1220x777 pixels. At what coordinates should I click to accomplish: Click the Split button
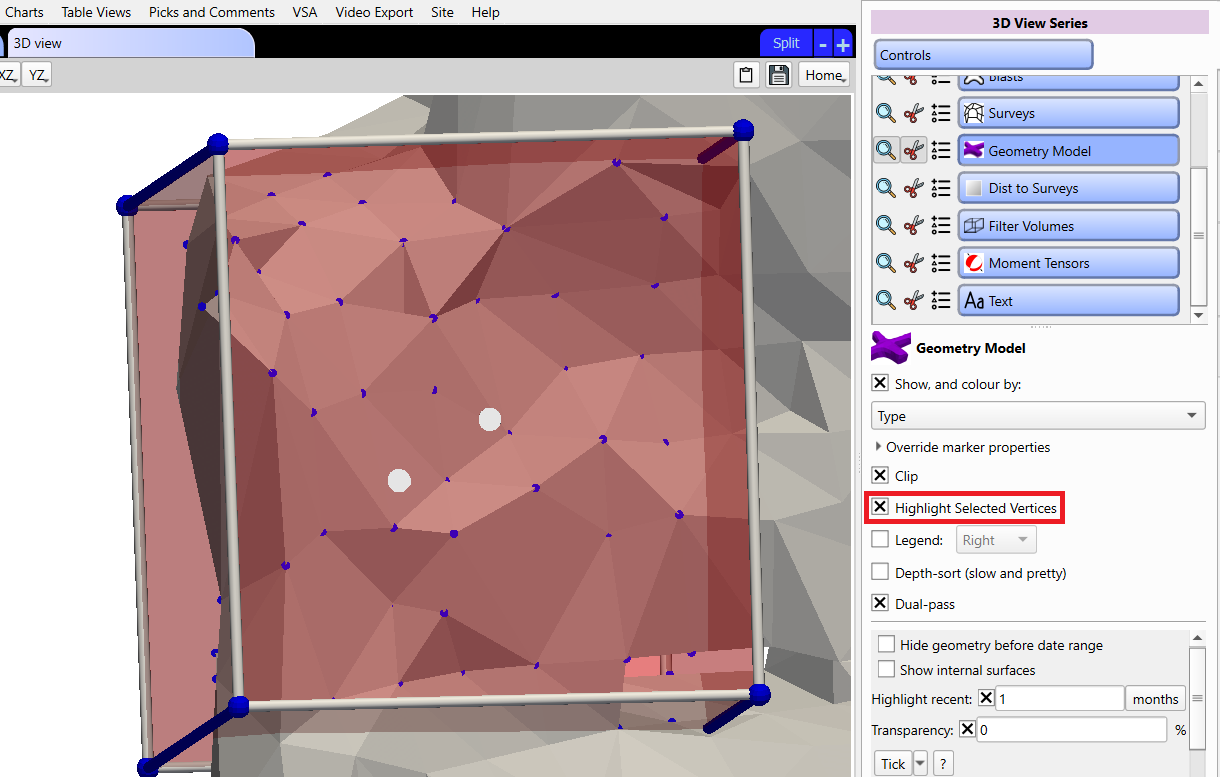[x=786, y=43]
